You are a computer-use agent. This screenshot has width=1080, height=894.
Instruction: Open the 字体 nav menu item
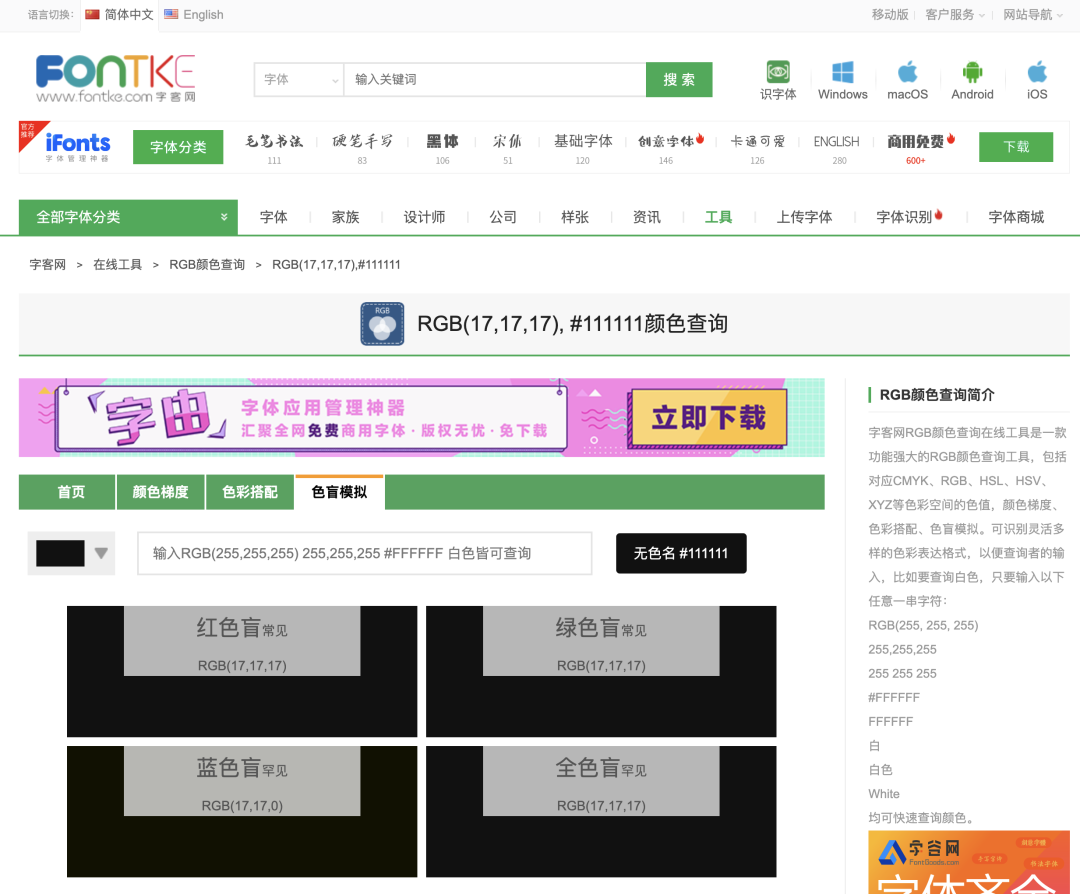273,218
